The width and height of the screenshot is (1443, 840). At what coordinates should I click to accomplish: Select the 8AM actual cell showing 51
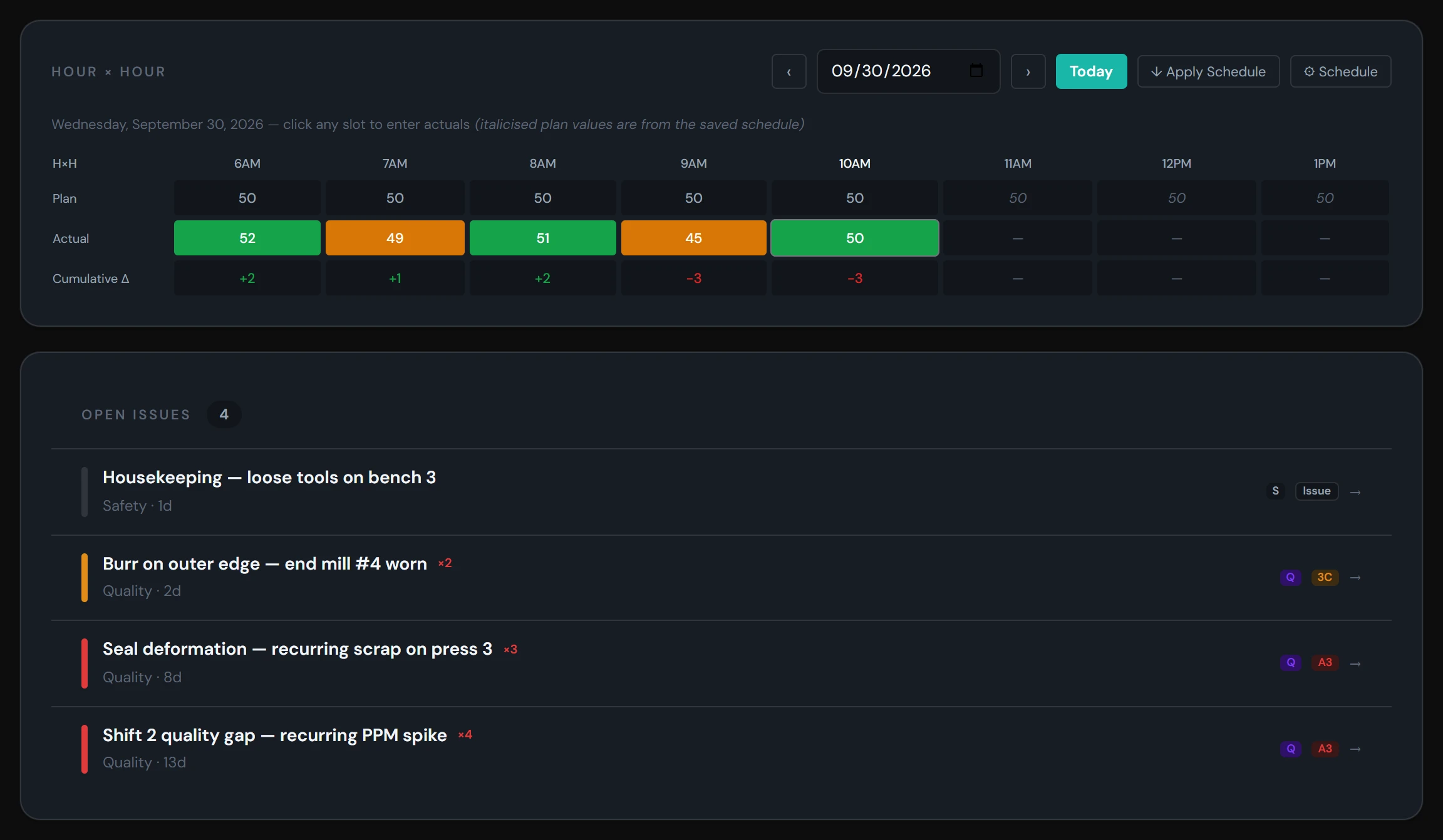542,238
